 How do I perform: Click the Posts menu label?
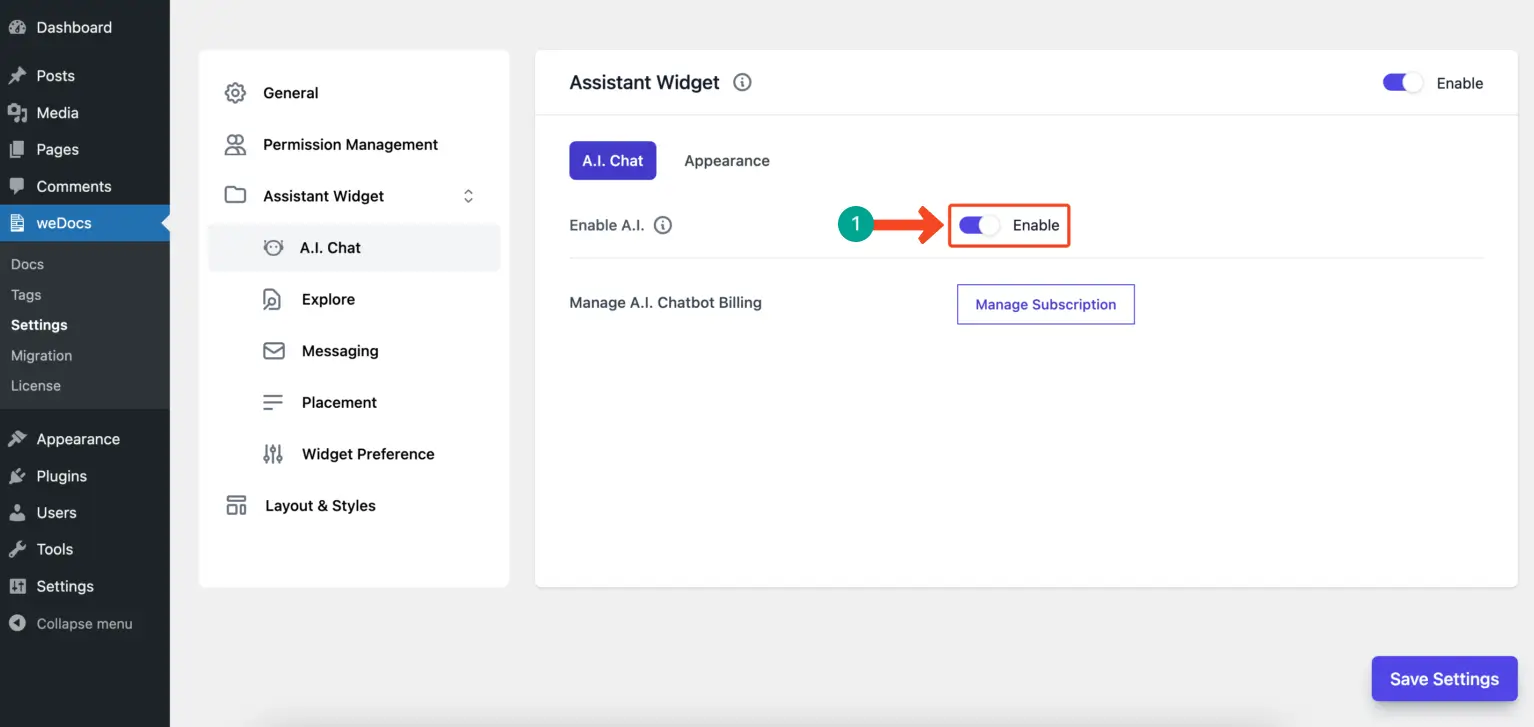(56, 76)
